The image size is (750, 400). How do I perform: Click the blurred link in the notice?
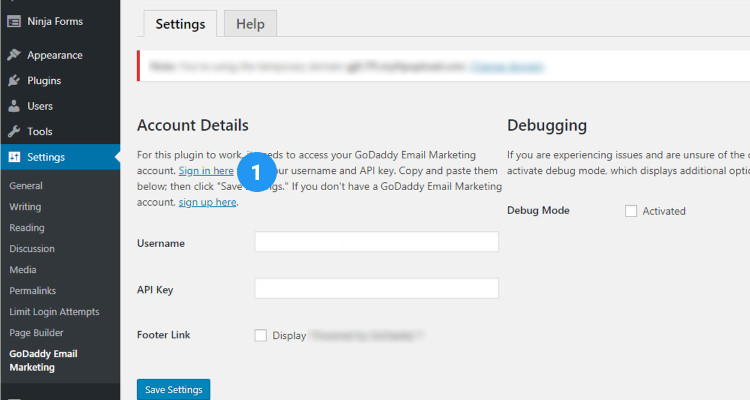pyautogui.click(x=507, y=67)
